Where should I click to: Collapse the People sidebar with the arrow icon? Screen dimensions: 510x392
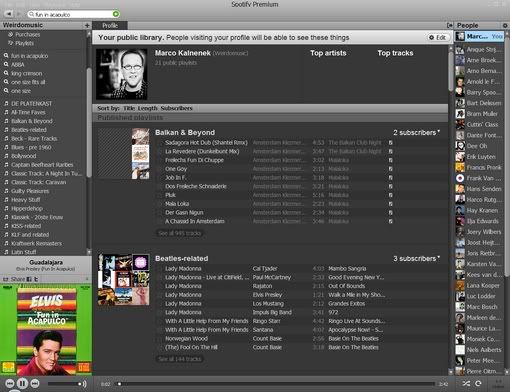449,25
